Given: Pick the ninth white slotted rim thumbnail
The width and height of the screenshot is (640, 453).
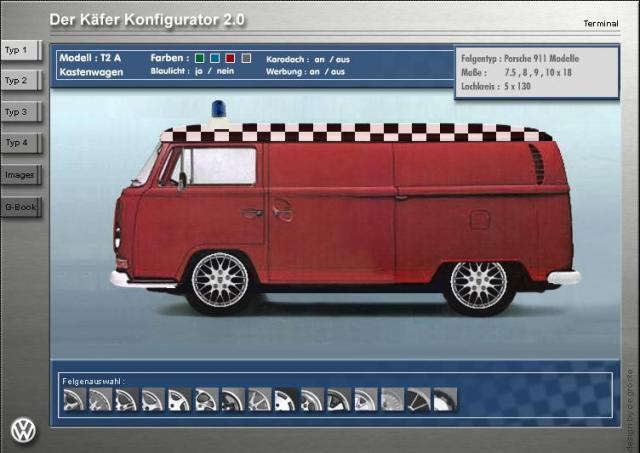Looking at the screenshot, I should click(x=285, y=399).
